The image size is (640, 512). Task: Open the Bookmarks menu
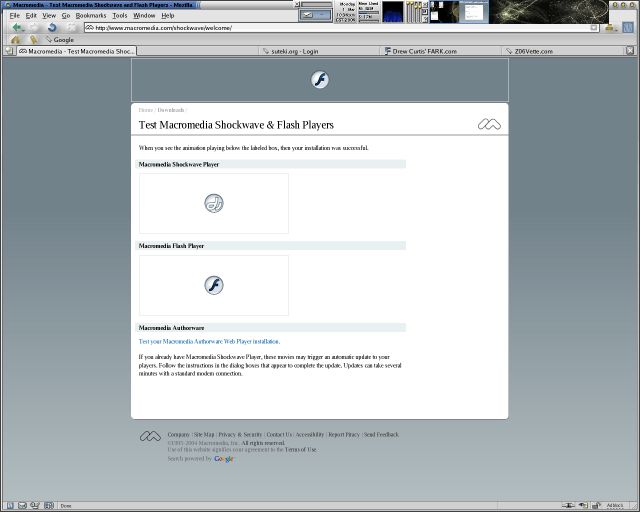91,16
